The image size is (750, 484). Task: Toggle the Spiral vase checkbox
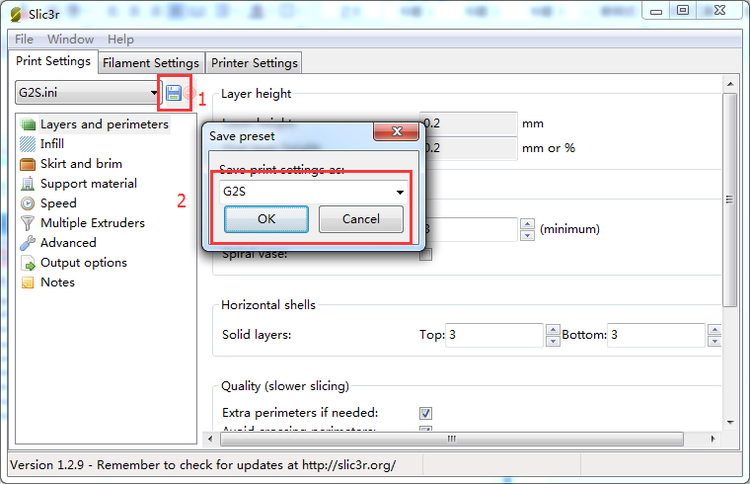click(425, 254)
